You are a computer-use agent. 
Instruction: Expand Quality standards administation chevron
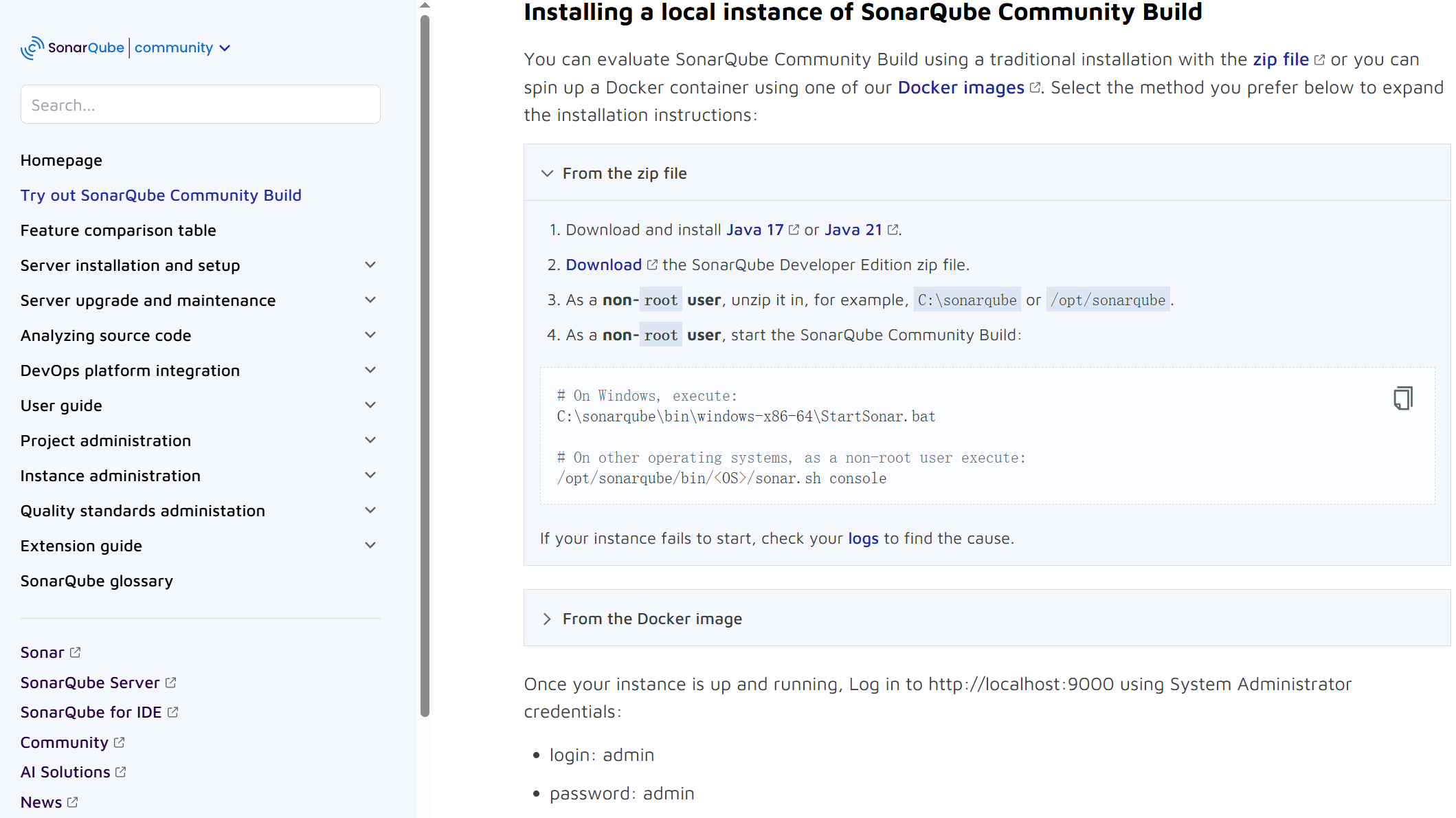(370, 510)
